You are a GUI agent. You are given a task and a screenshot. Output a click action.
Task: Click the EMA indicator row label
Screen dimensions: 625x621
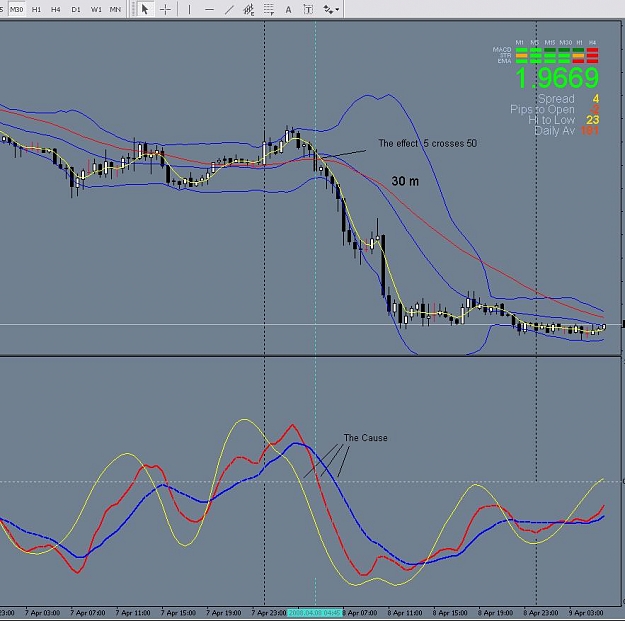504,61
